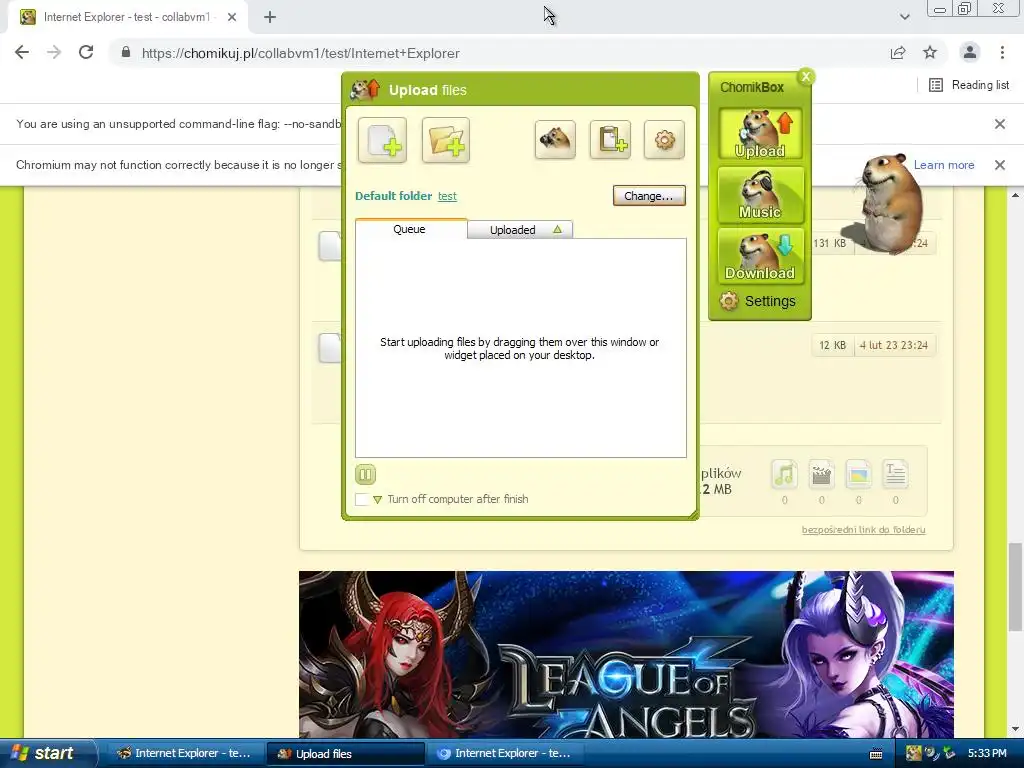
Task: Select the checkbox of the 12 KB file
Action: tap(330, 348)
